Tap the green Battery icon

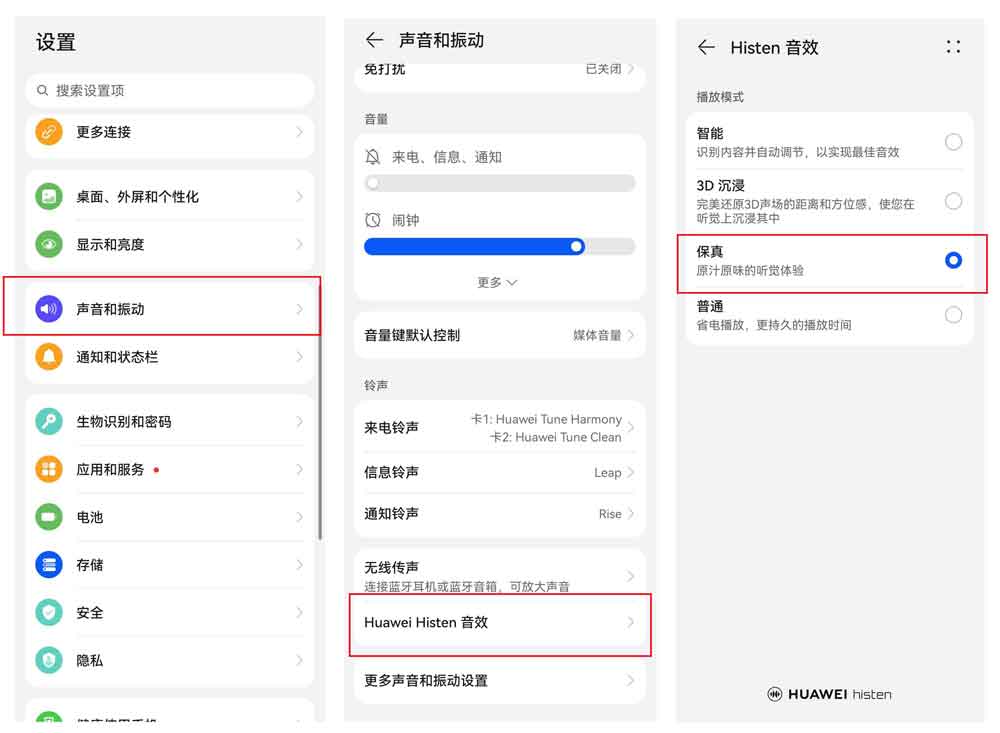(49, 517)
